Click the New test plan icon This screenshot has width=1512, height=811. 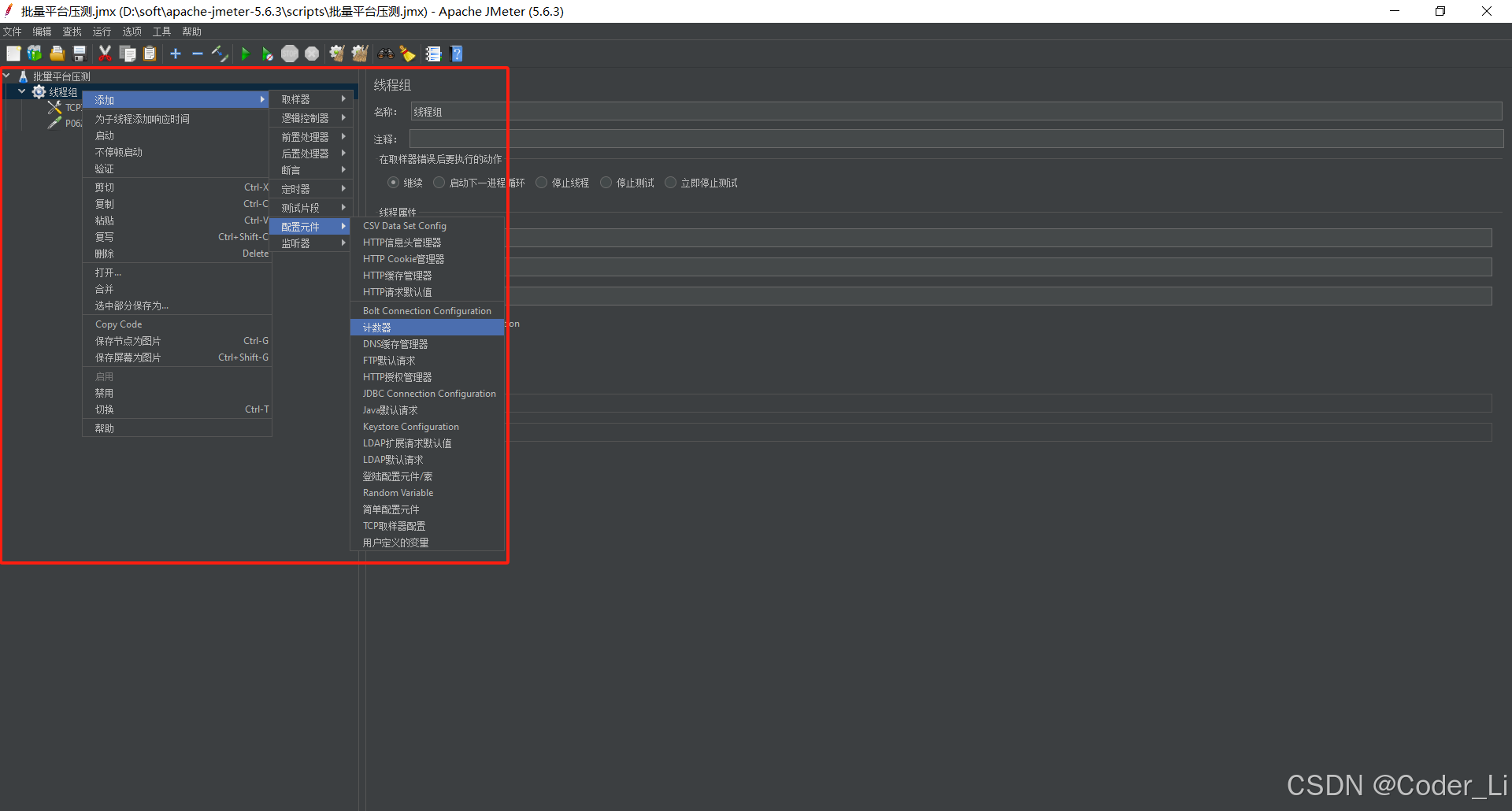tap(13, 54)
